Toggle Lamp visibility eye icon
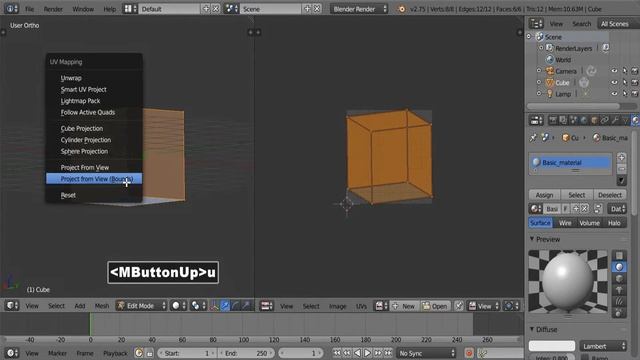 click(x=614, y=94)
